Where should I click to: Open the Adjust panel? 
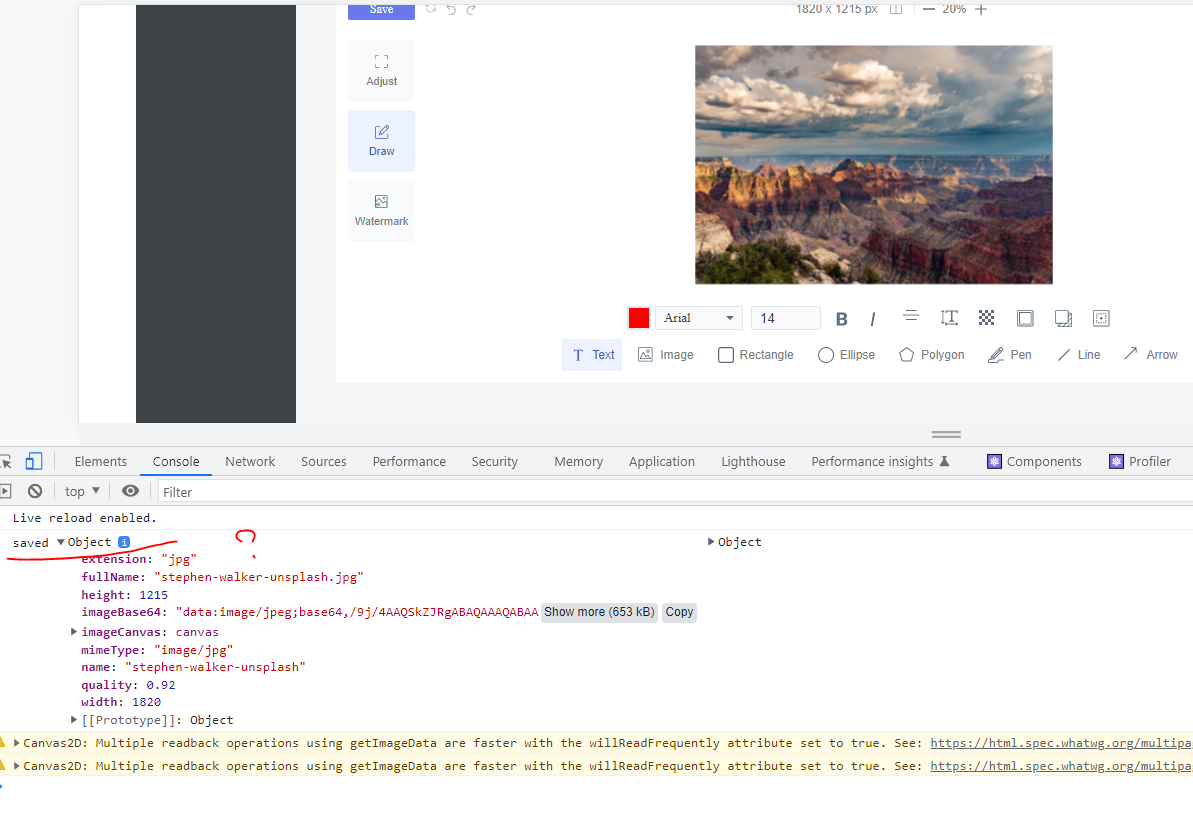(x=381, y=70)
